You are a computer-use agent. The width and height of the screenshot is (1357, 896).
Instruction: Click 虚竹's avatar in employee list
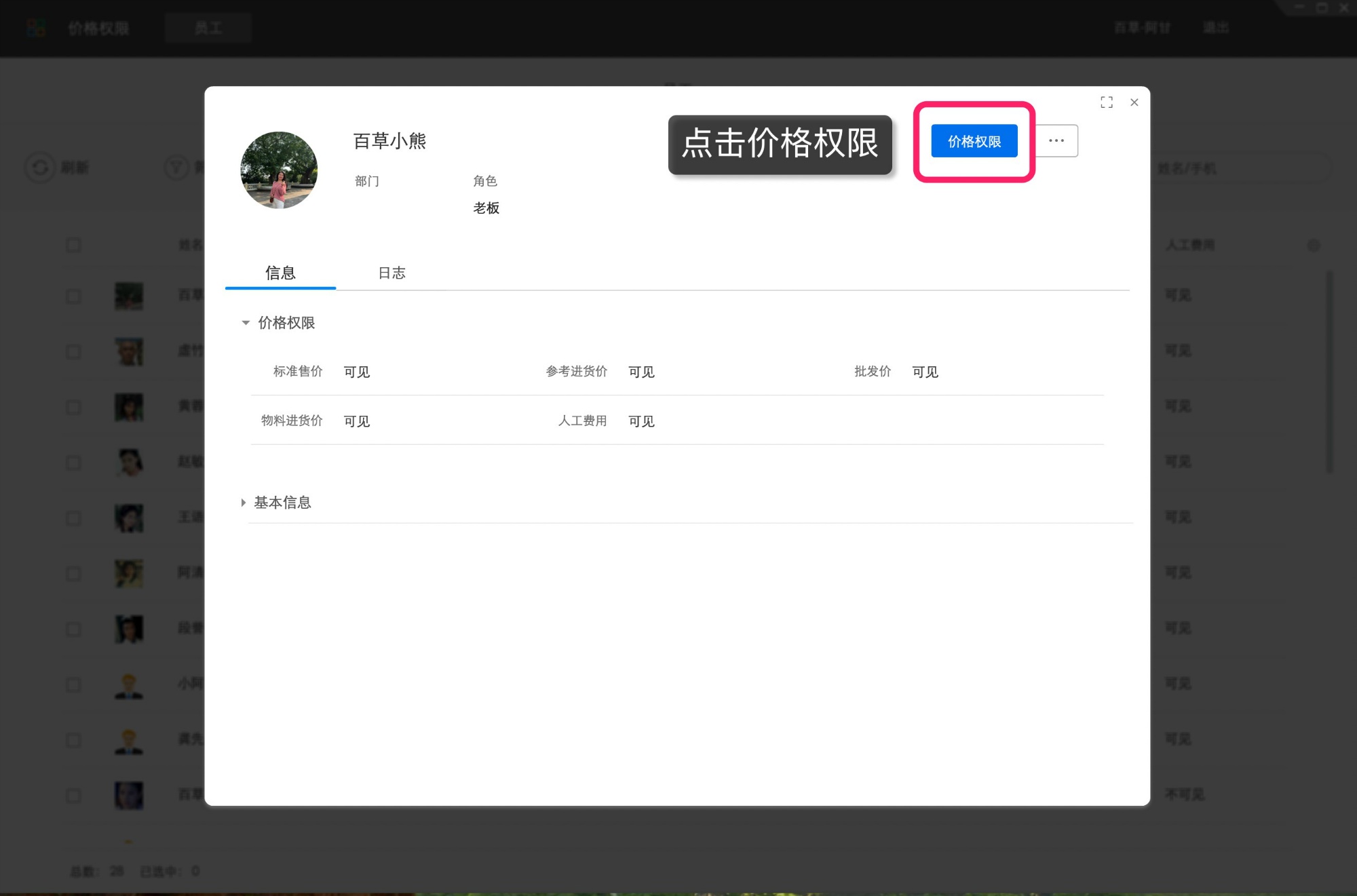(x=129, y=351)
